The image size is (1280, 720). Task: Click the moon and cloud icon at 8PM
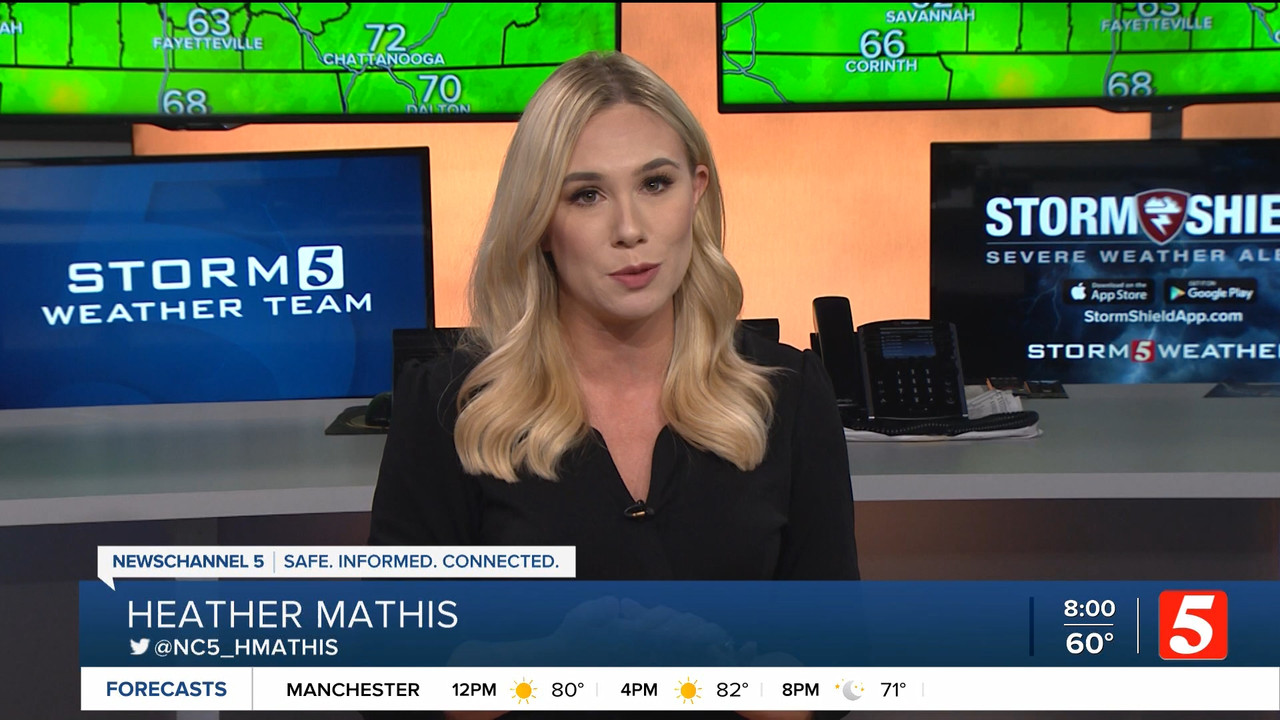pyautogui.click(x=850, y=690)
